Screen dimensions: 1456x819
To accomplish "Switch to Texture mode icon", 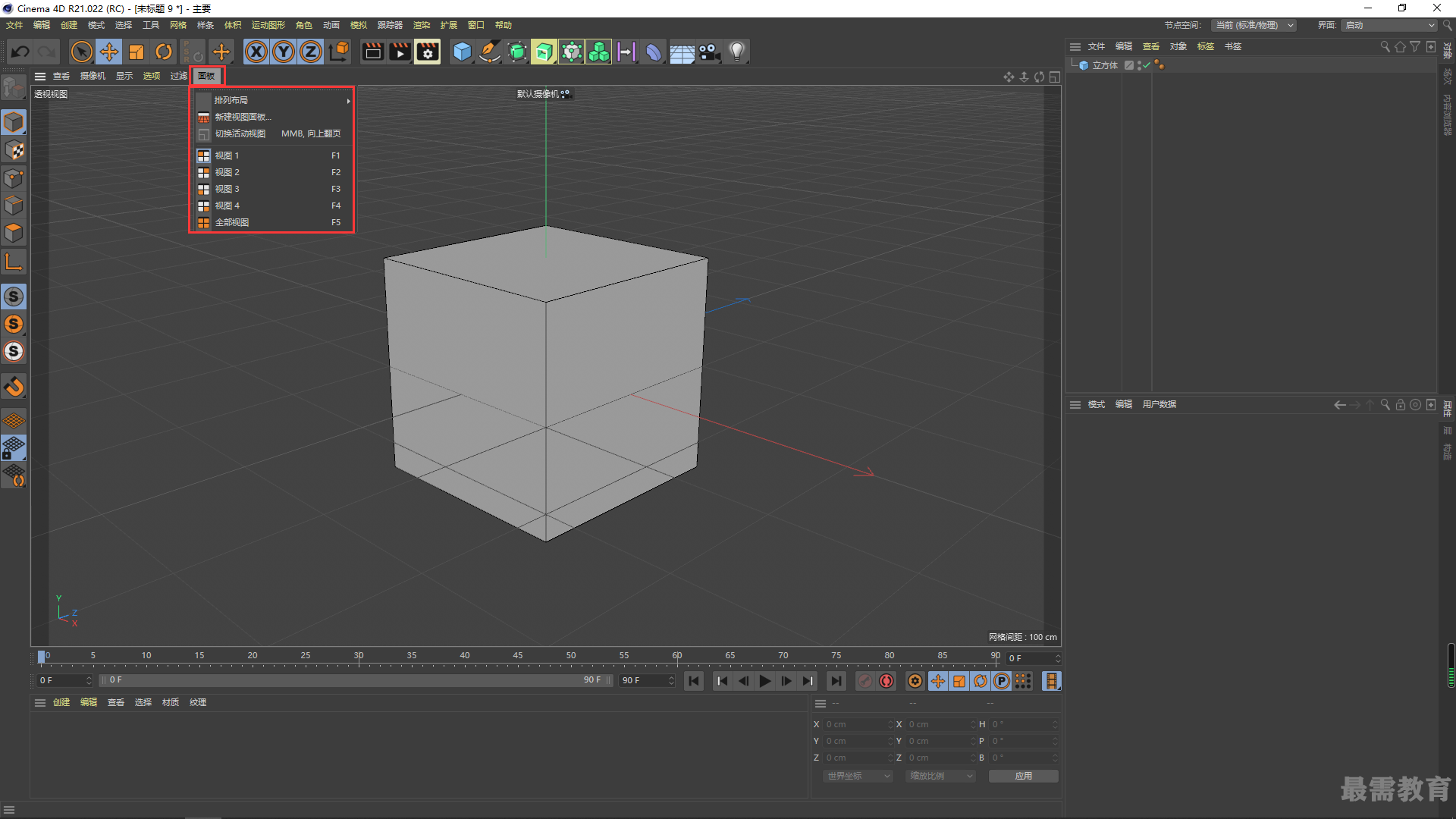I will [14, 150].
